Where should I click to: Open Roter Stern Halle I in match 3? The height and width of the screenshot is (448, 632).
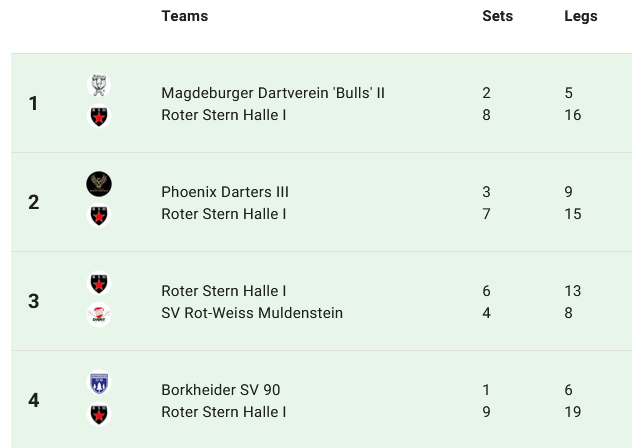[x=224, y=291]
